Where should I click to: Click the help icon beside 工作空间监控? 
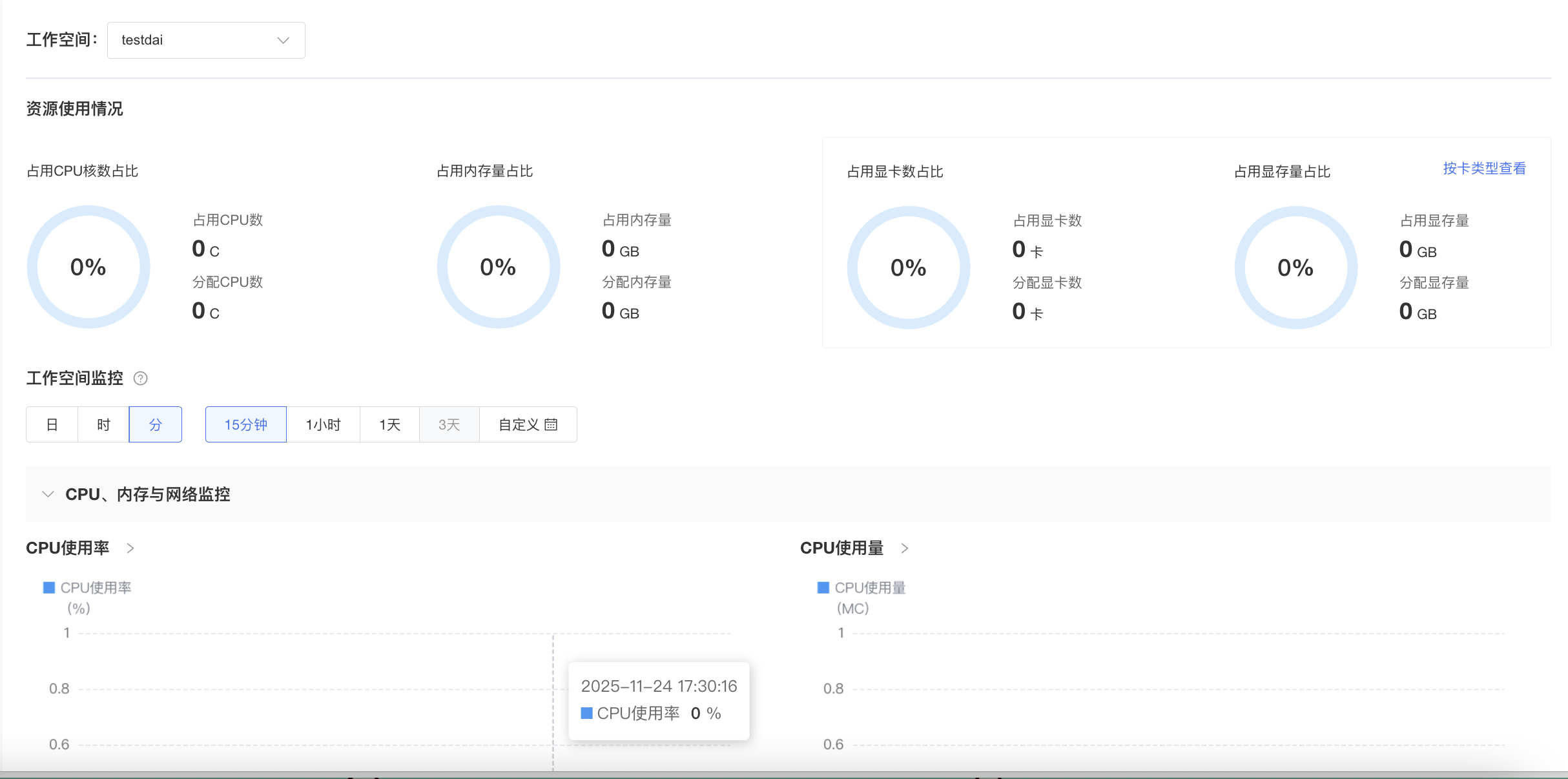coord(140,379)
